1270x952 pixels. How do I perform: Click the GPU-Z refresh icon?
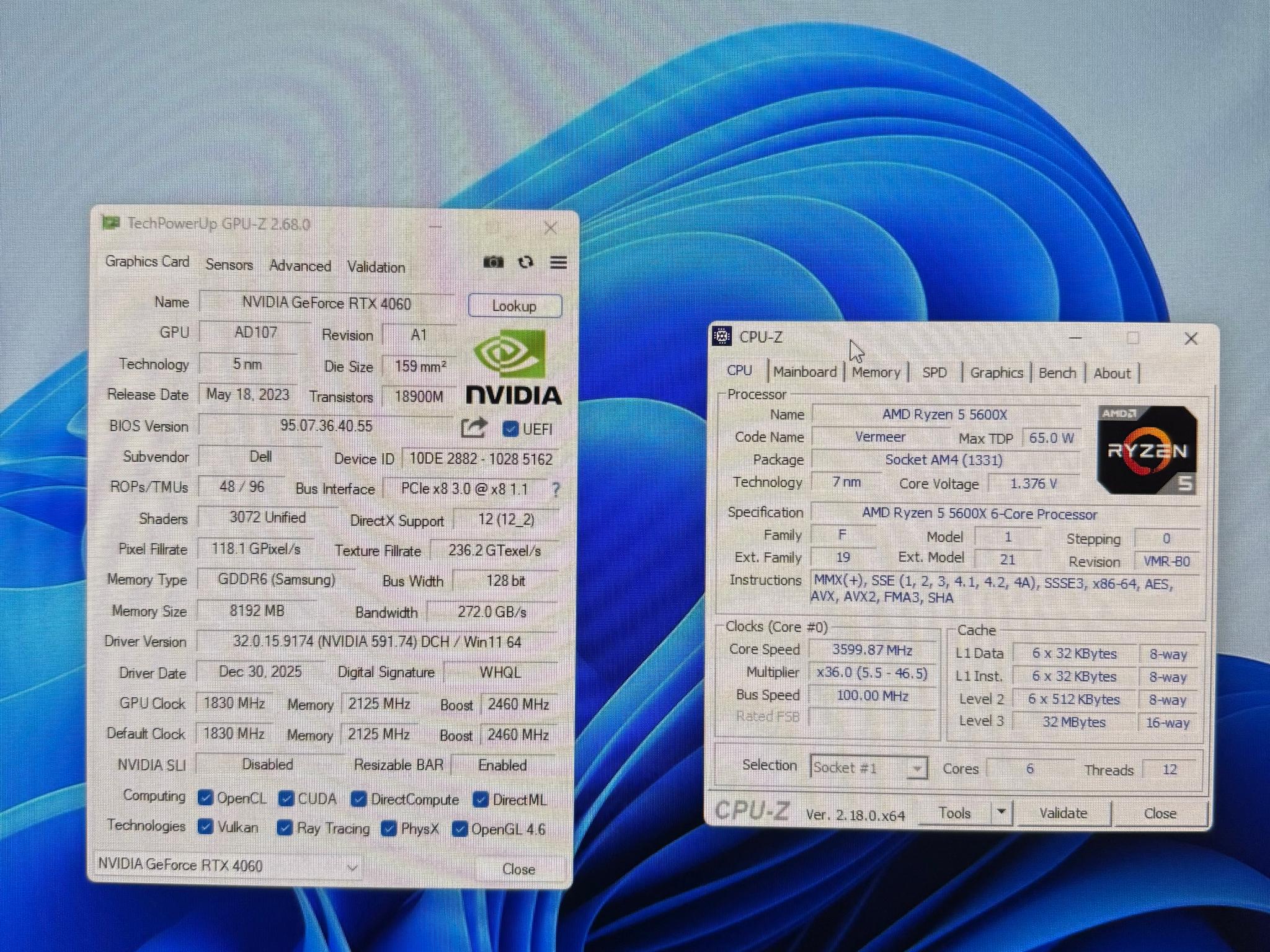[x=526, y=262]
